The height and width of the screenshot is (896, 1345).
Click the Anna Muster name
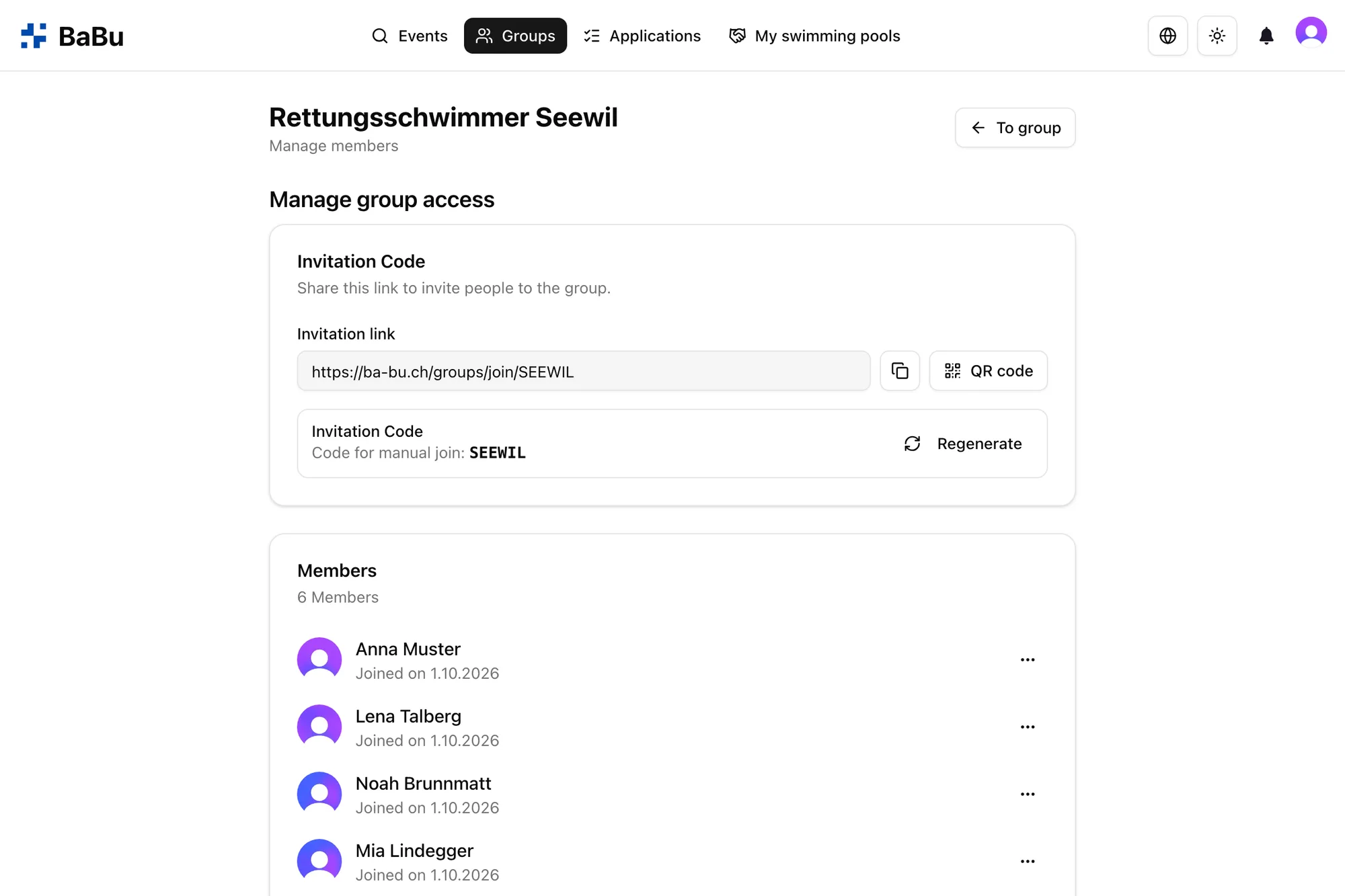pyautogui.click(x=408, y=649)
